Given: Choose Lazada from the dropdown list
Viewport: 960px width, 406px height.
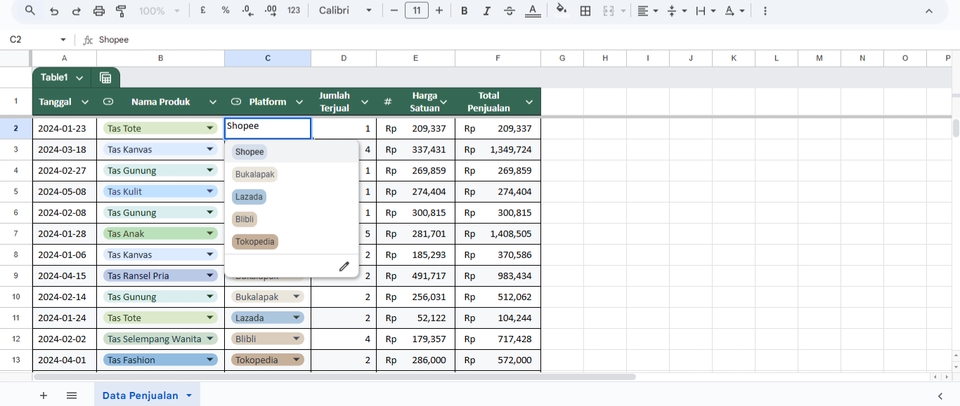Looking at the screenshot, I should click(249, 197).
